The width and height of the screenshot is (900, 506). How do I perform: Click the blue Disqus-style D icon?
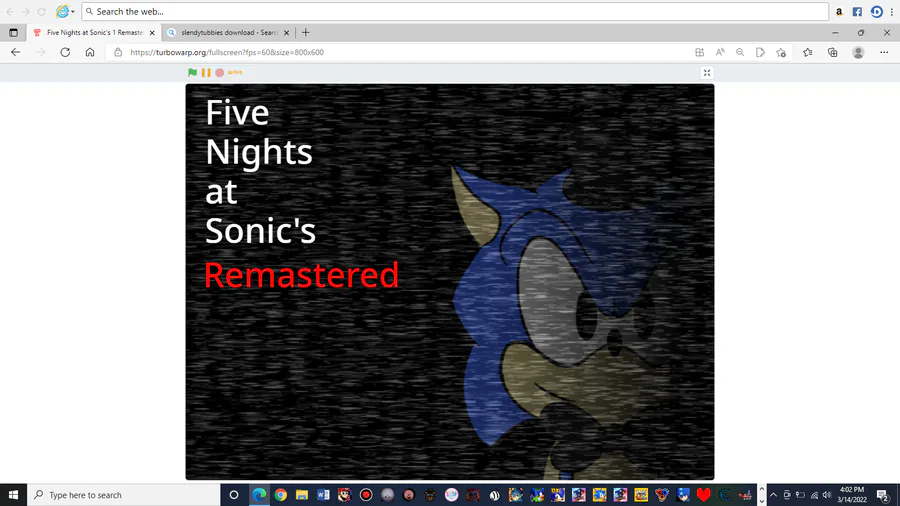coord(876,11)
